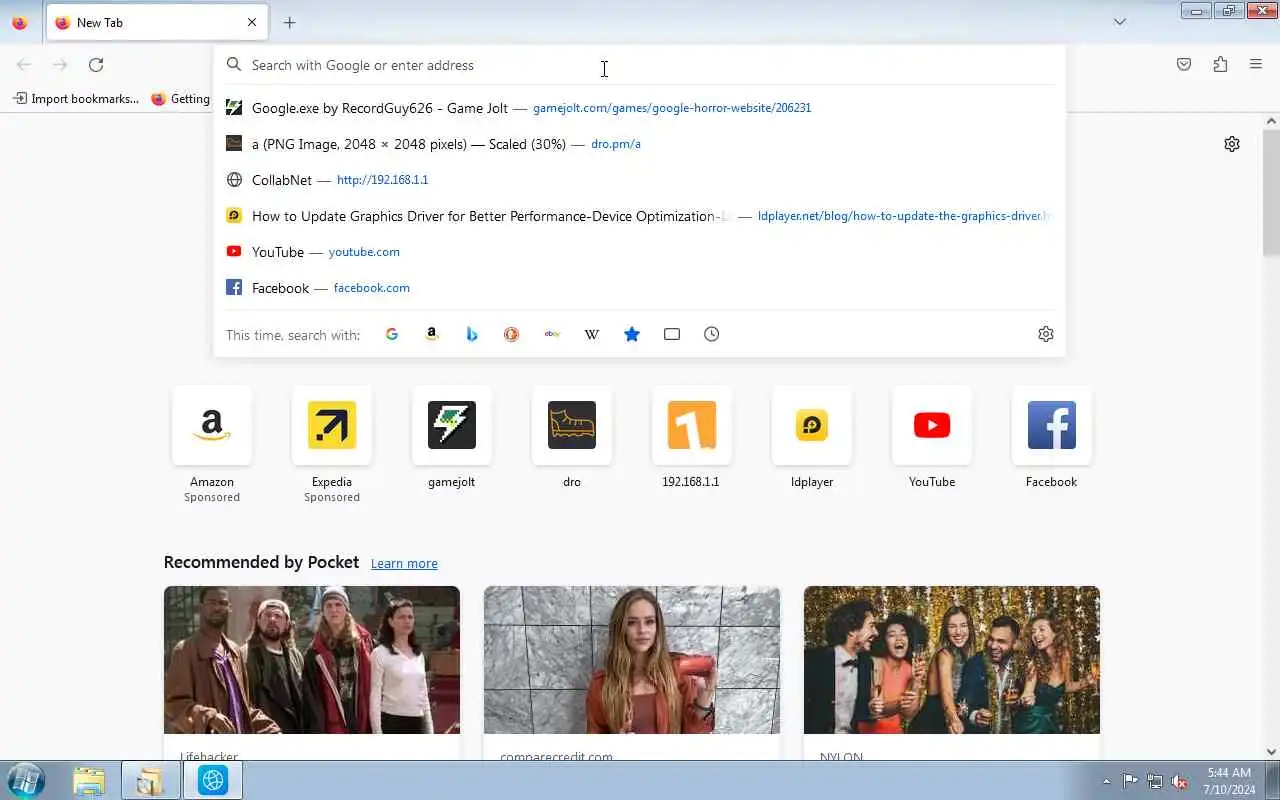Click the blue globe taskbar icon
Image resolution: width=1280 pixels, height=800 pixels.
tap(213, 780)
